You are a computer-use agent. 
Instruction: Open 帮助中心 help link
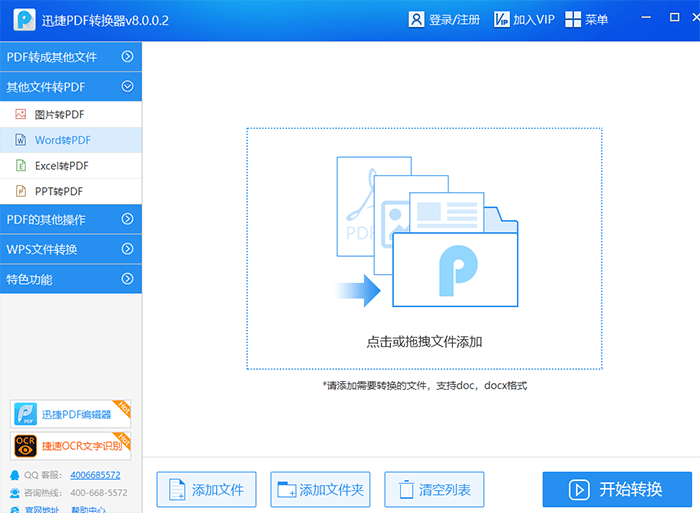(x=88, y=509)
